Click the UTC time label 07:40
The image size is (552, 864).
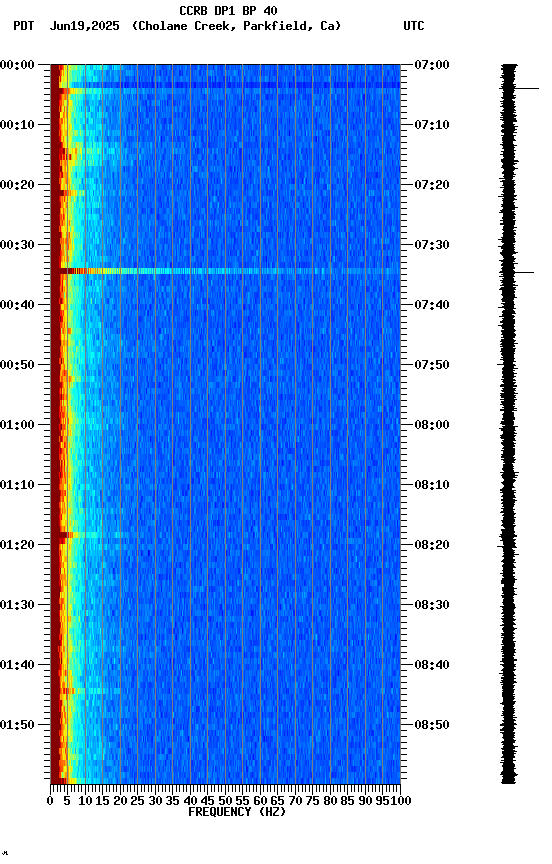[432, 305]
